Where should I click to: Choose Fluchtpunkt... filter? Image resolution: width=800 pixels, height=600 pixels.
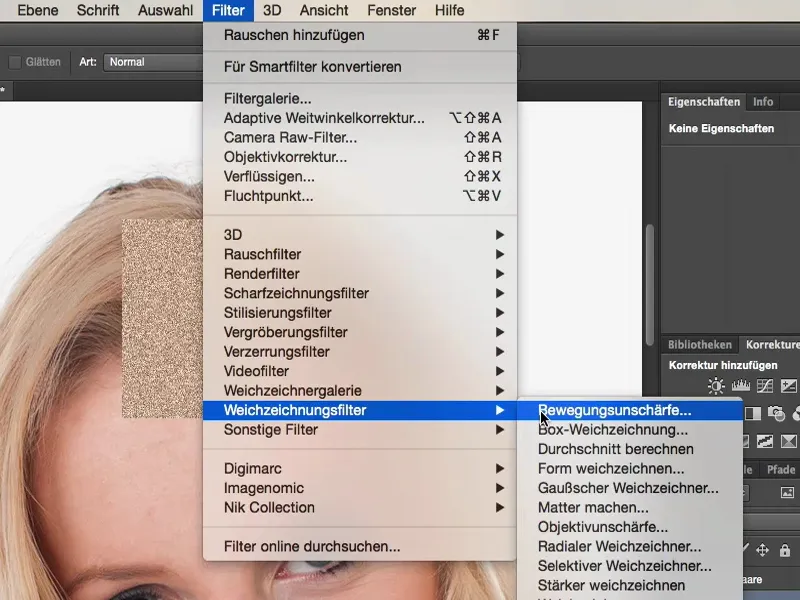coord(360,196)
